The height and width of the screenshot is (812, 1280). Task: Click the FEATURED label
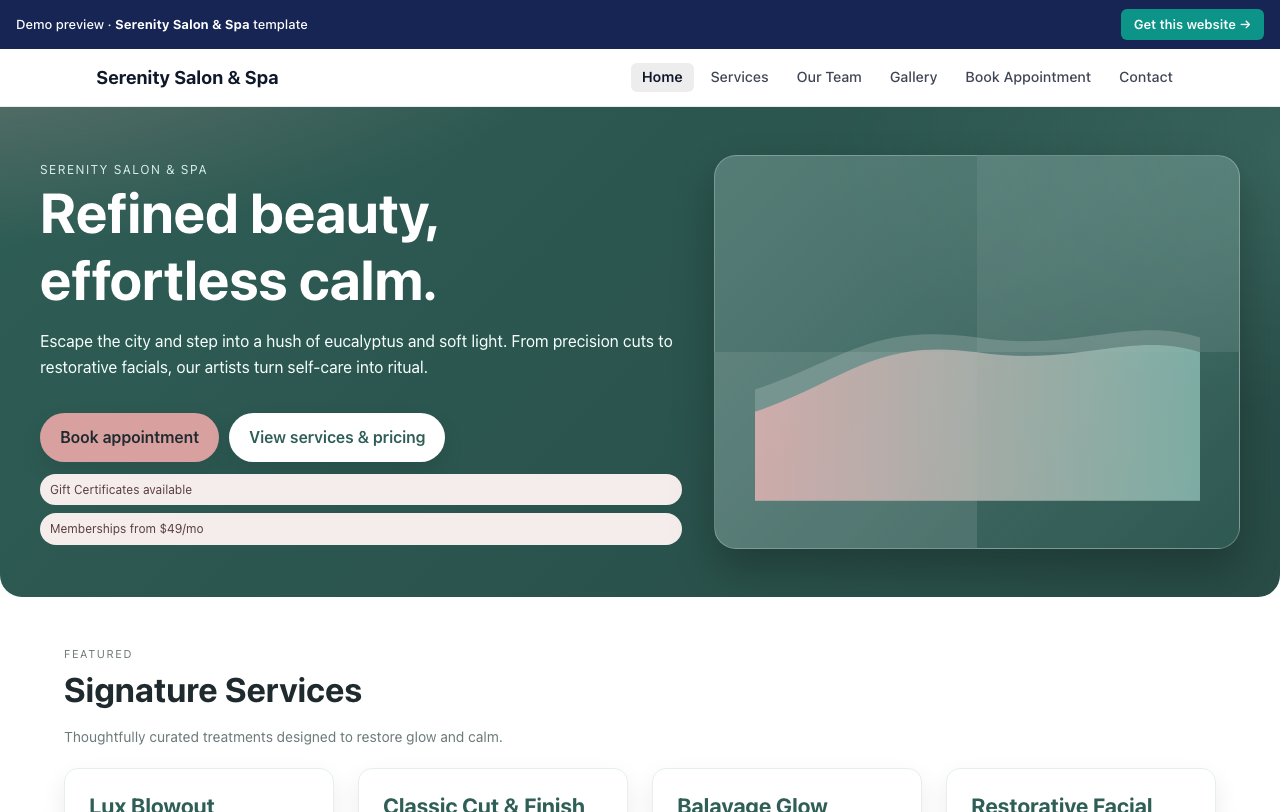click(98, 654)
